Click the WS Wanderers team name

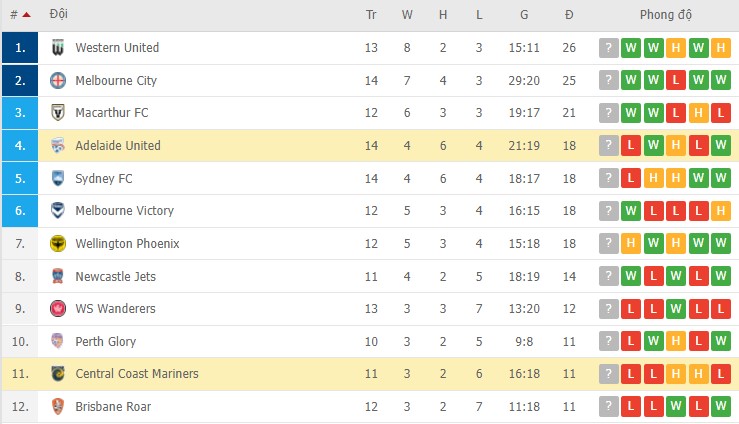[x=115, y=309]
